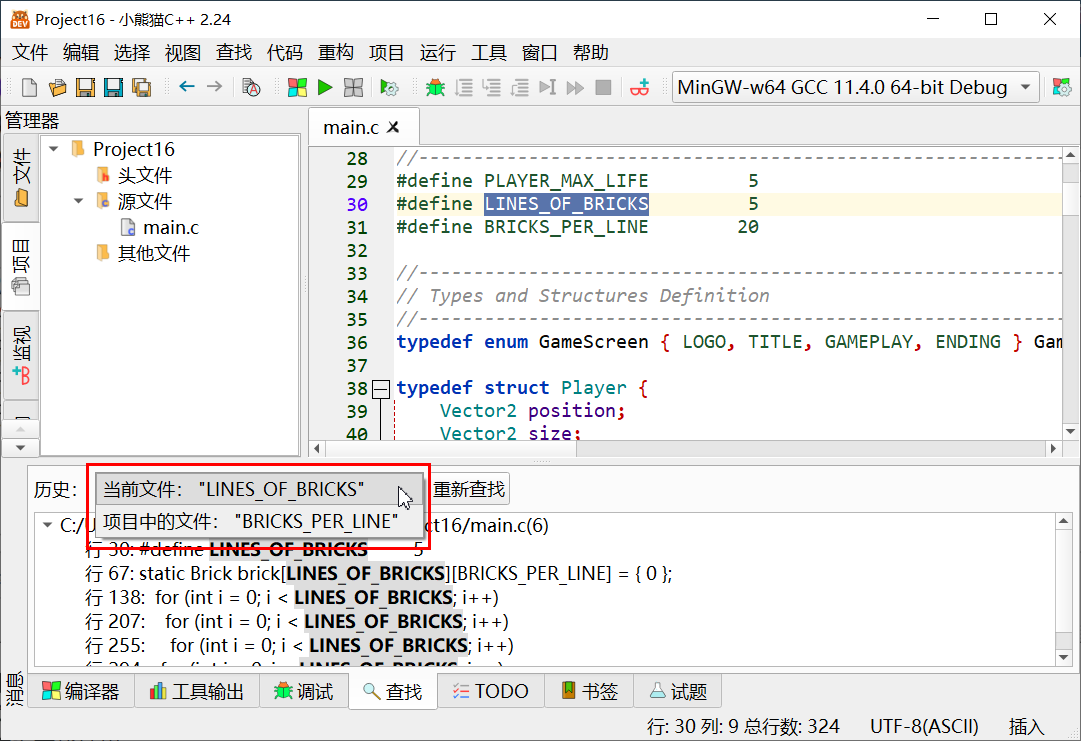Image resolution: width=1081 pixels, height=741 pixels.
Task: Open the 项目 menu in menu bar
Action: tap(387, 52)
